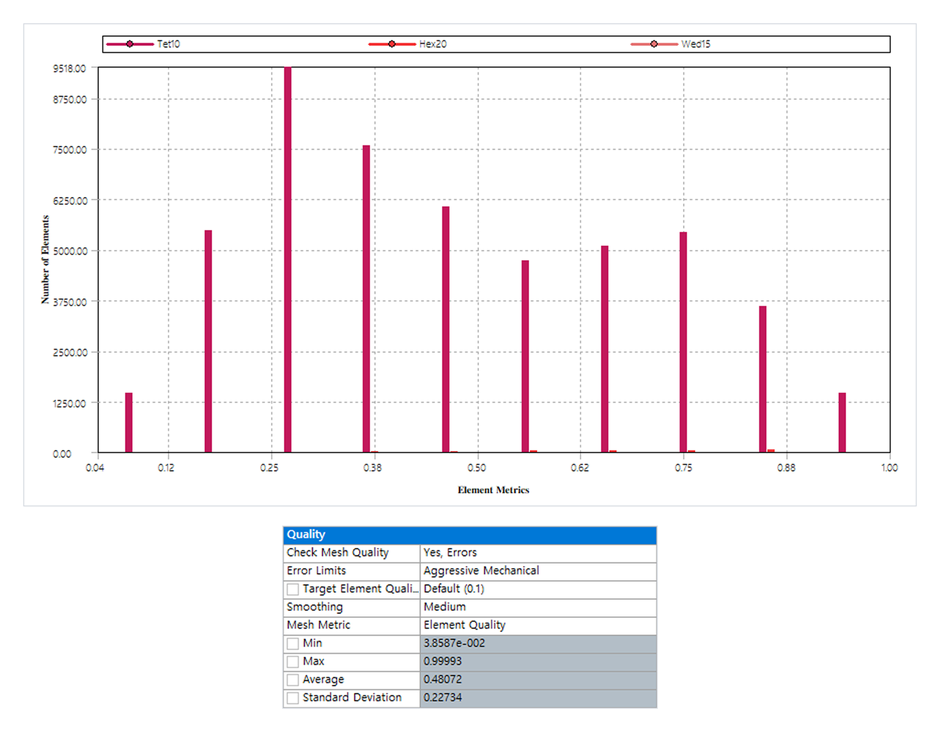The image size is (940, 732).
Task: Click the Error Limits property label
Action: [x=317, y=571]
